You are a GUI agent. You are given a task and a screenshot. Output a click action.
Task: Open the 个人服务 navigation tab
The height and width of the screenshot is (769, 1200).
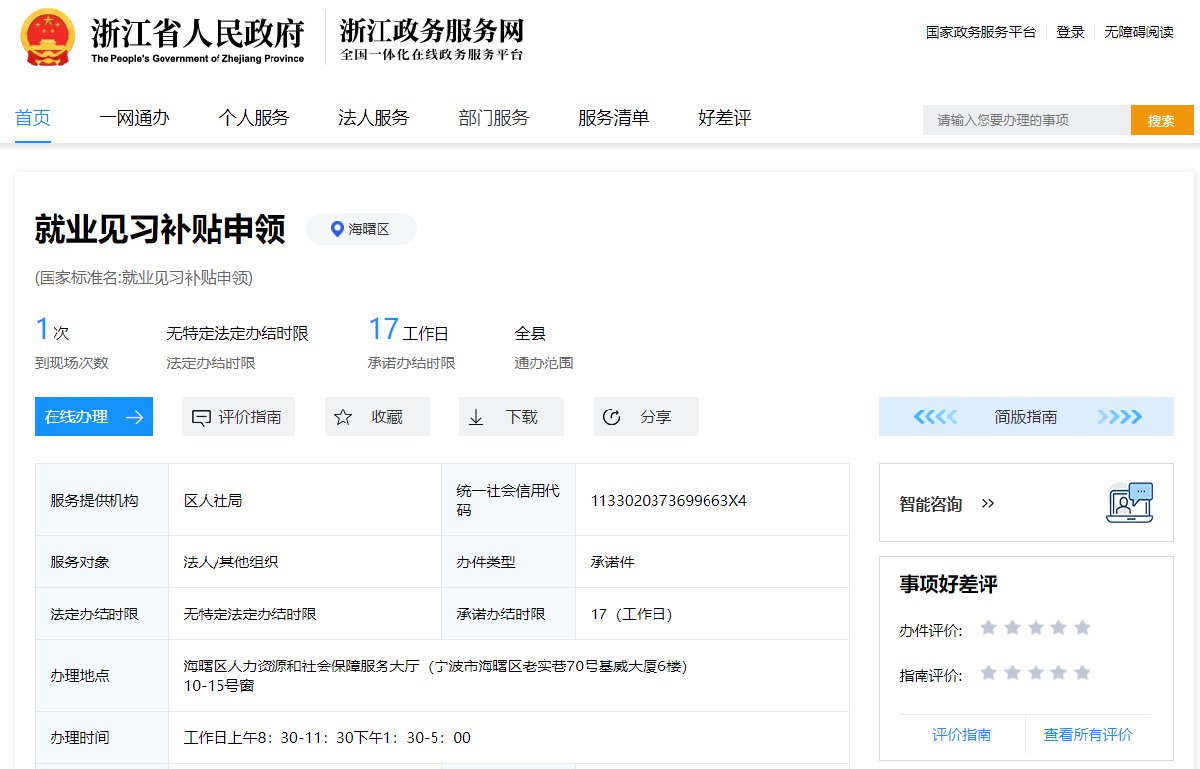pos(254,118)
